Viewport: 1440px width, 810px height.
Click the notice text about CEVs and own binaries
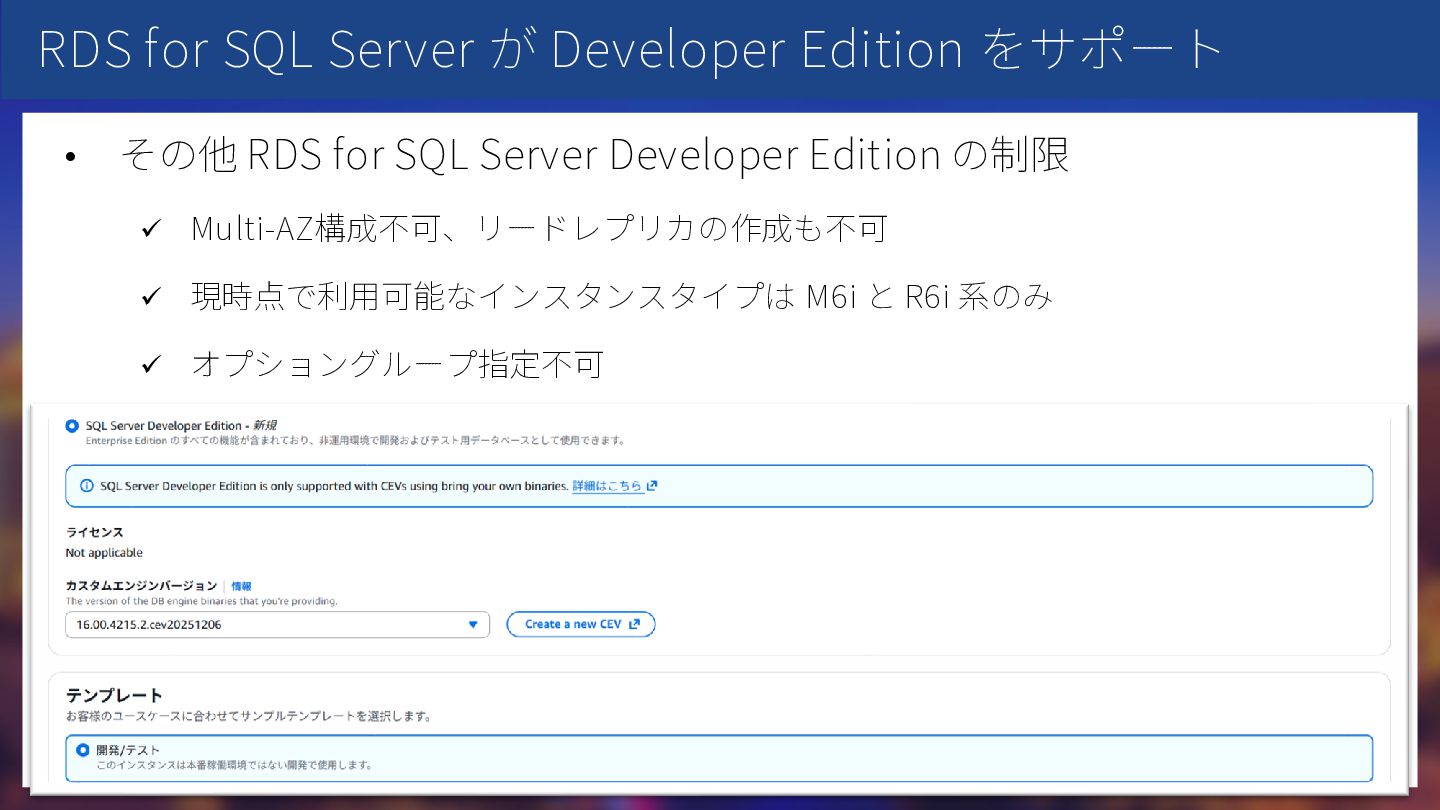pos(334,486)
